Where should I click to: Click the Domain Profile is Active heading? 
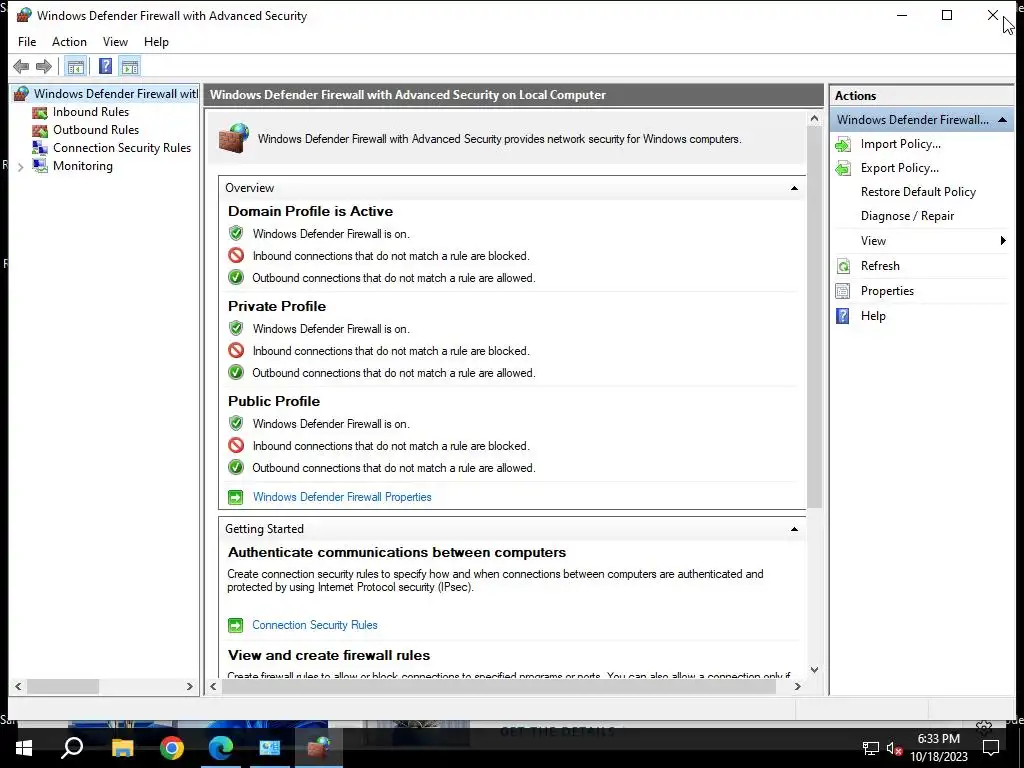click(310, 211)
